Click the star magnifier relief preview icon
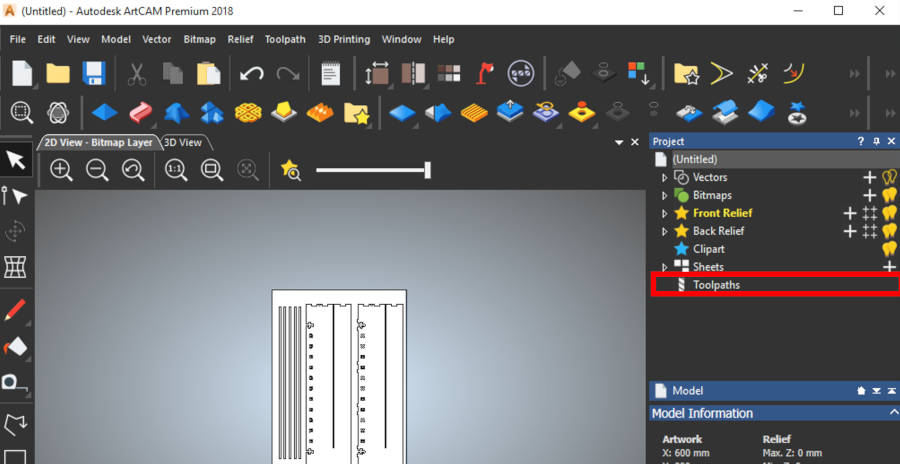Image resolution: width=900 pixels, height=464 pixels. point(291,170)
